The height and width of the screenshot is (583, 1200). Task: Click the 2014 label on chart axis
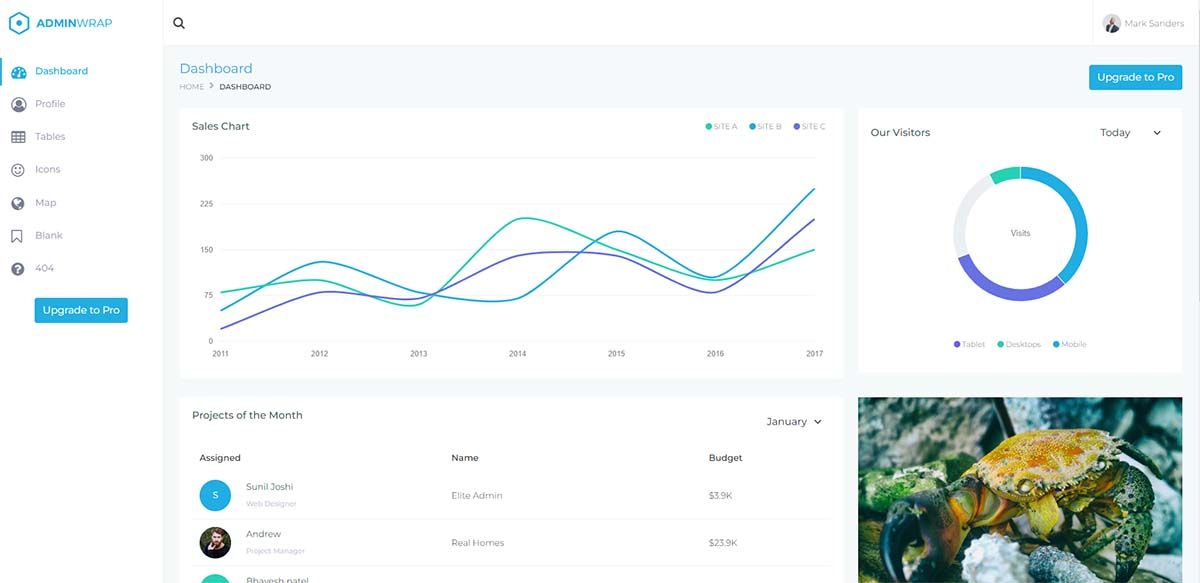(517, 354)
